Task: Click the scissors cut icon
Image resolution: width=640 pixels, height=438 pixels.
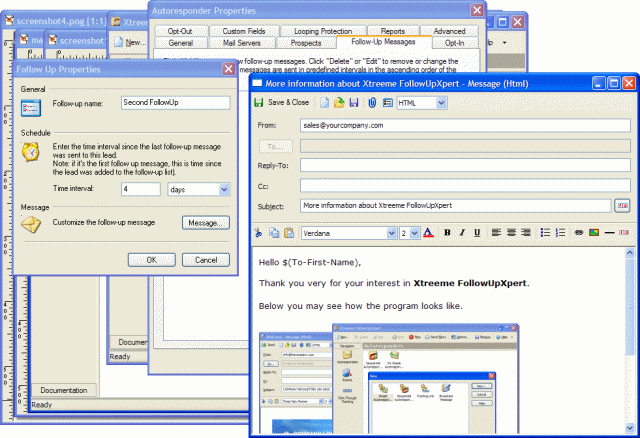Action: (x=258, y=233)
